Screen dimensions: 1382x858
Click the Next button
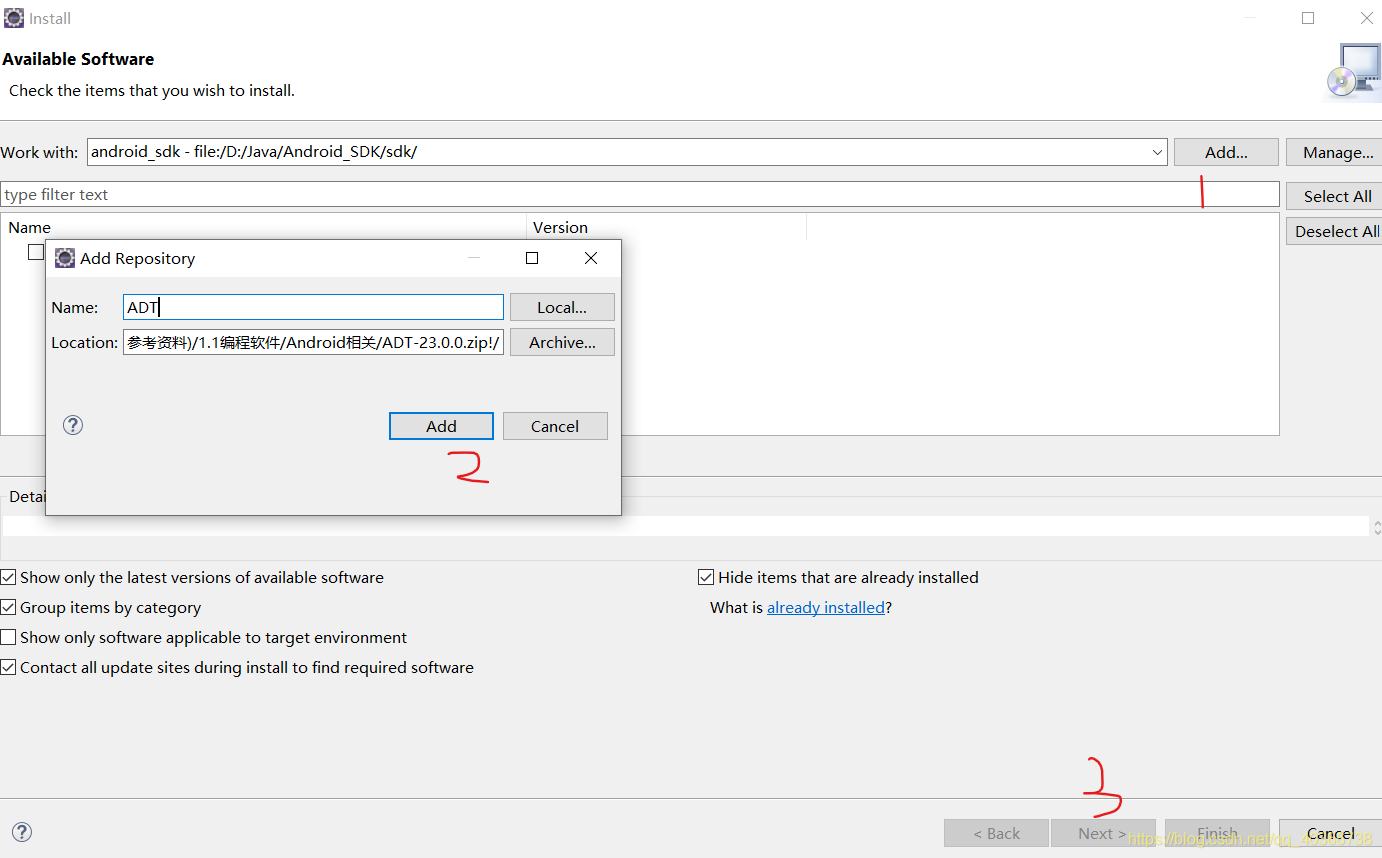[x=1103, y=833]
